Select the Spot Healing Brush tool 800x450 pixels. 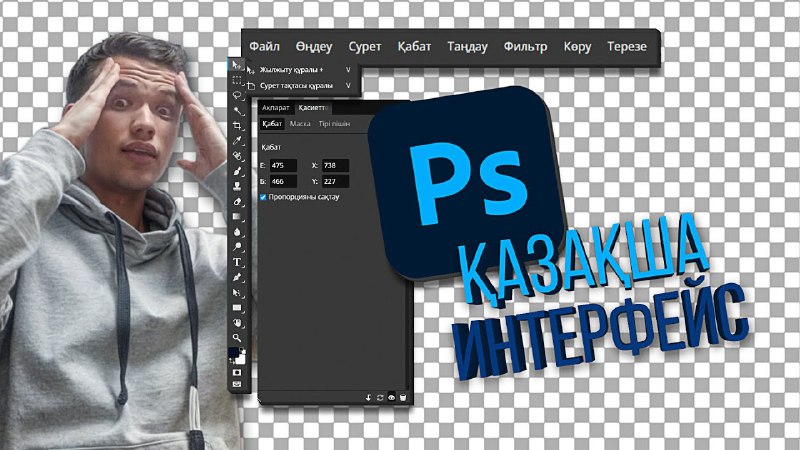click(237, 156)
